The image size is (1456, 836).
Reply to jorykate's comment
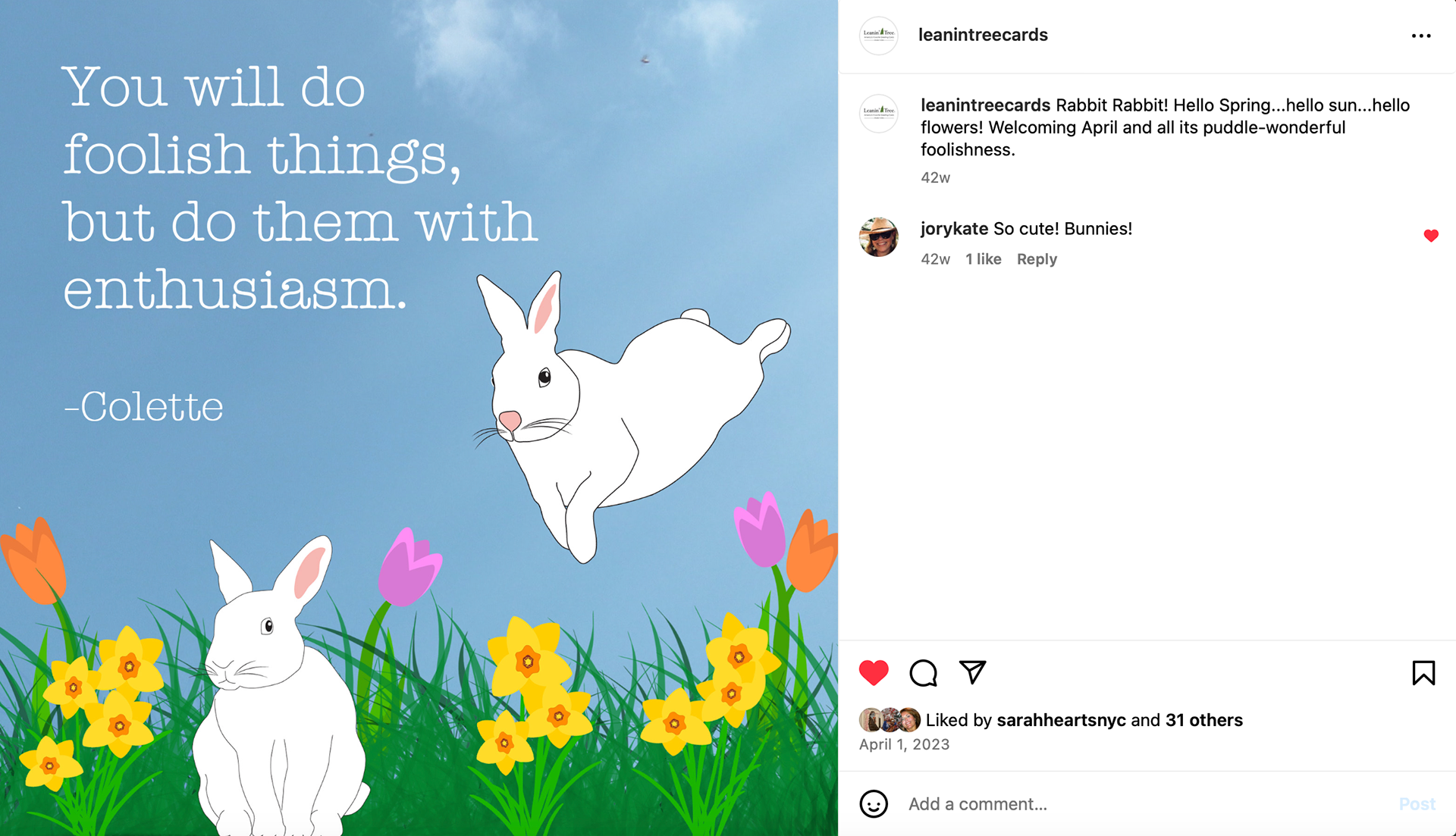(1037, 259)
